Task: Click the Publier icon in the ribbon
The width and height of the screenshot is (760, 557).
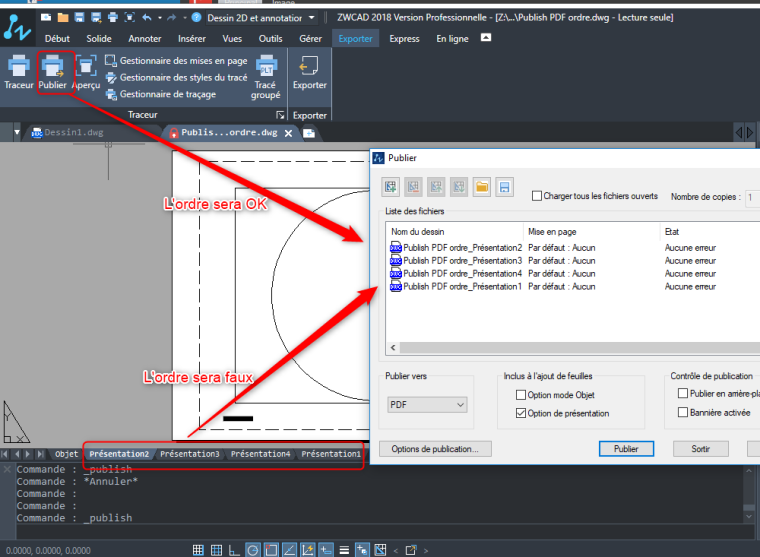Action: point(52,66)
